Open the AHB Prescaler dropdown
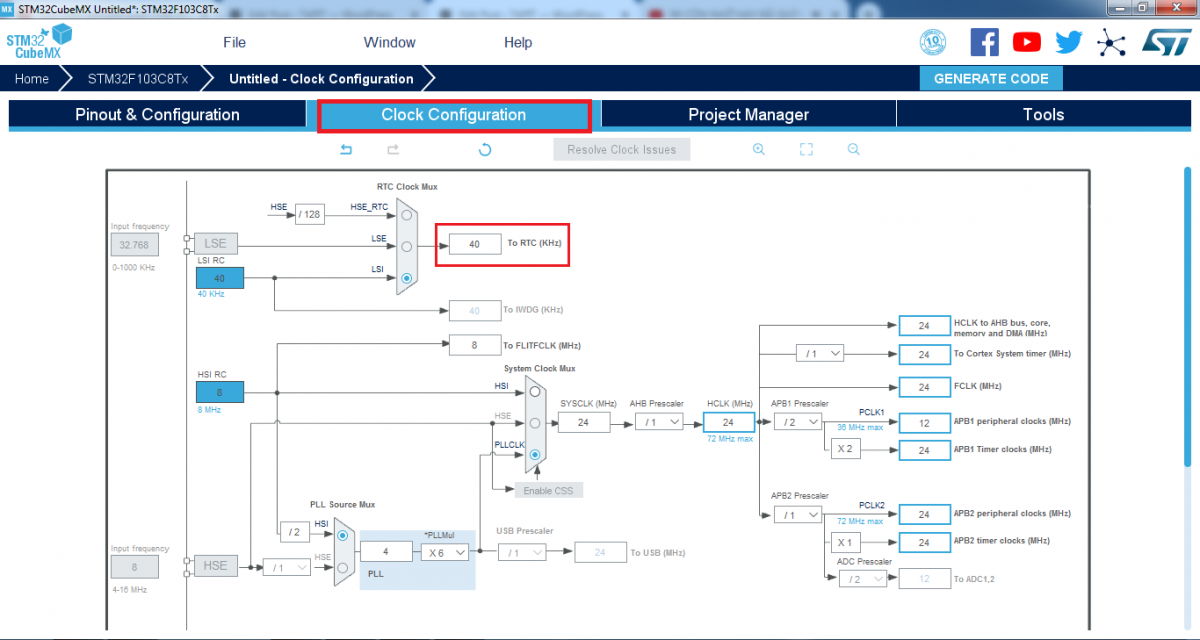1200x640 pixels. point(659,422)
